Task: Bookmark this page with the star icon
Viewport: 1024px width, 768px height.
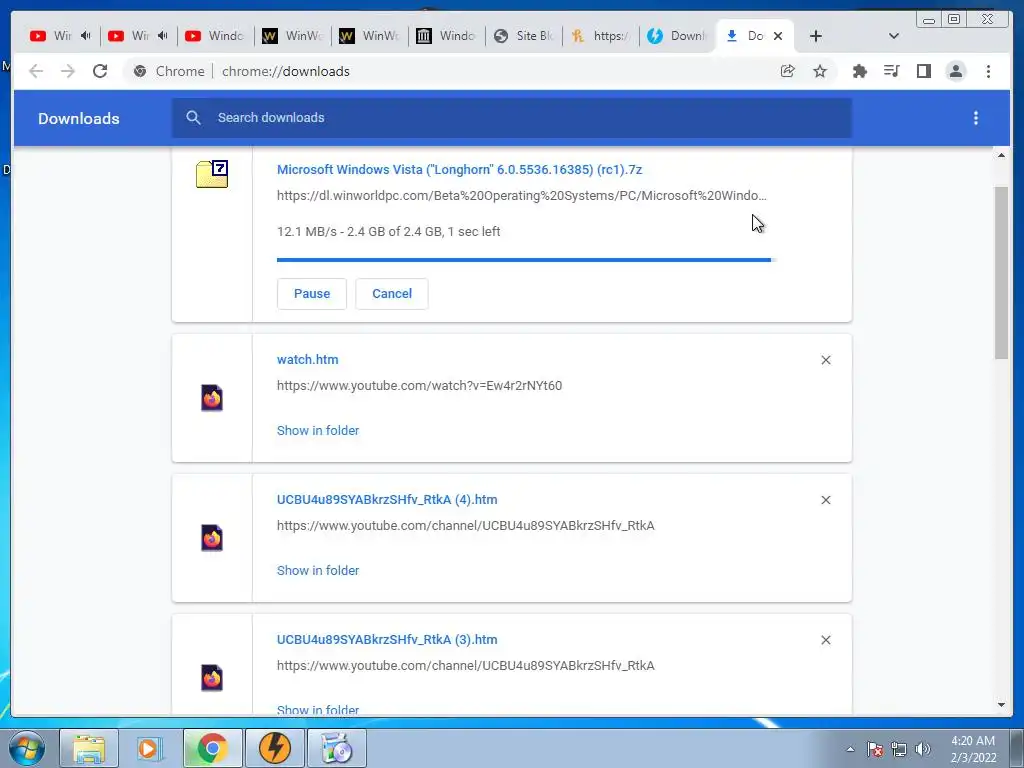Action: coord(820,71)
